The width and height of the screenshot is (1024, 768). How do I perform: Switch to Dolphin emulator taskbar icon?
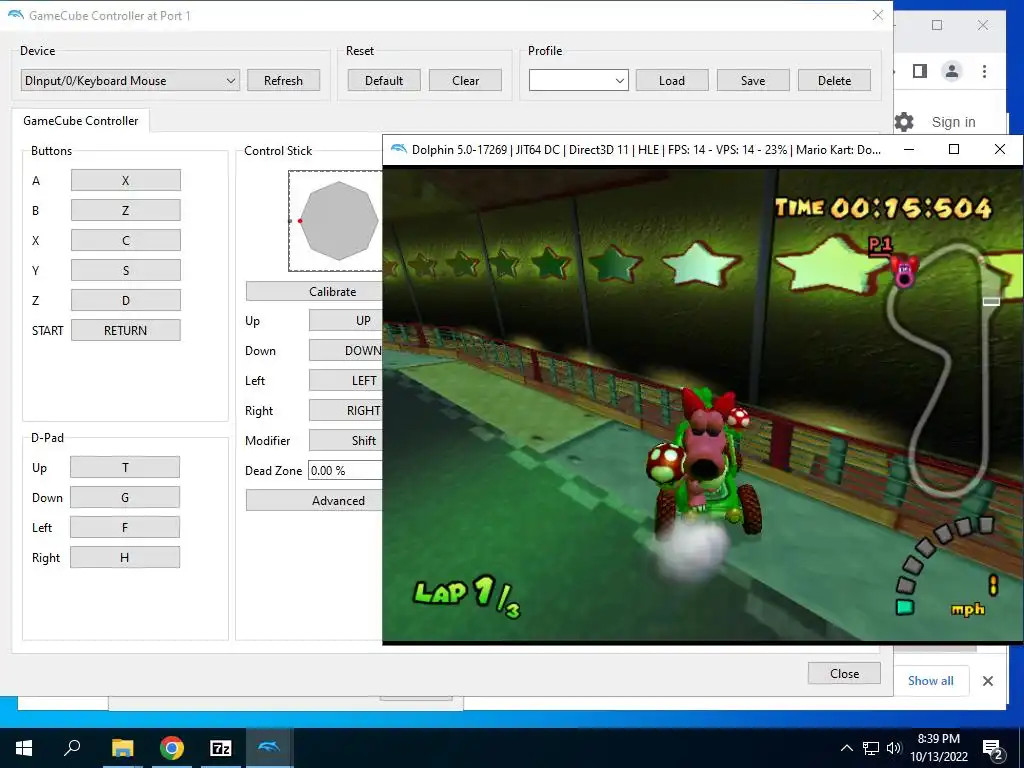click(269, 748)
